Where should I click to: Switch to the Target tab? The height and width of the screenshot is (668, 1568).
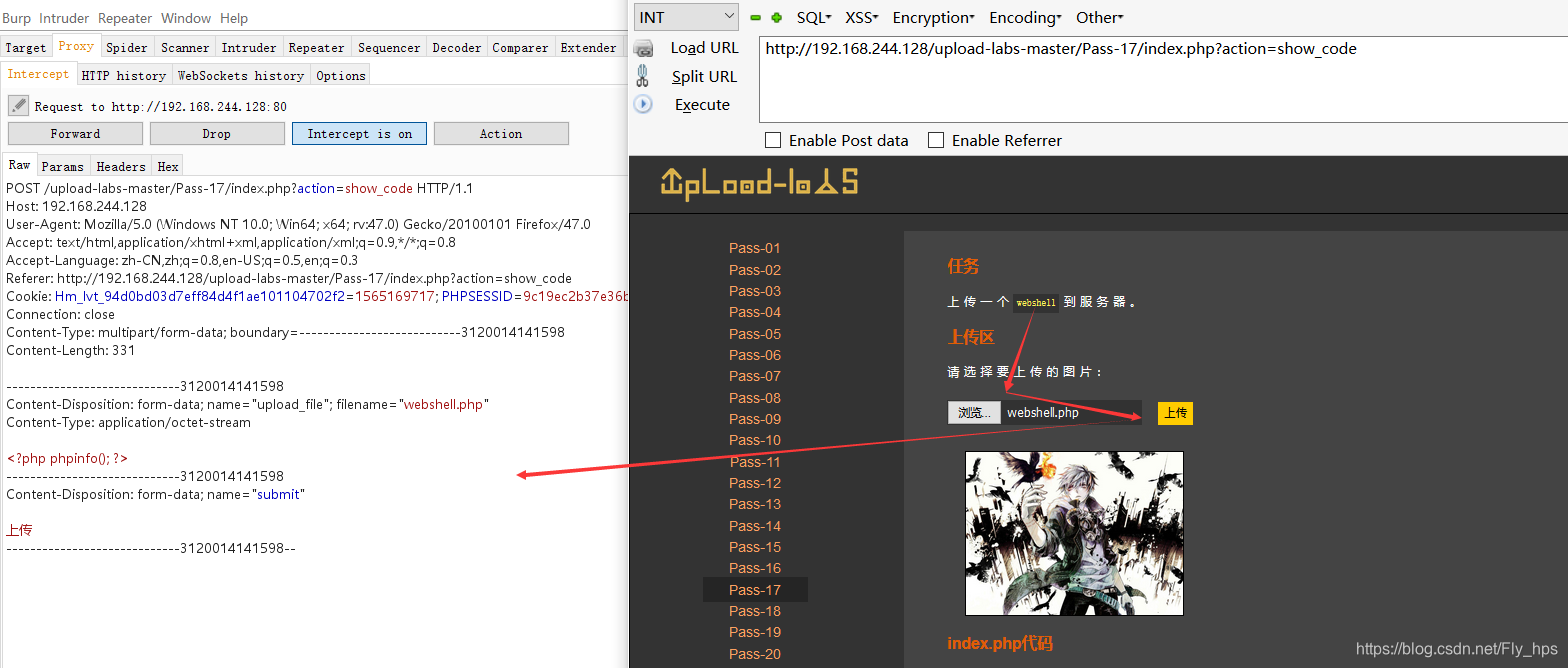coord(26,47)
